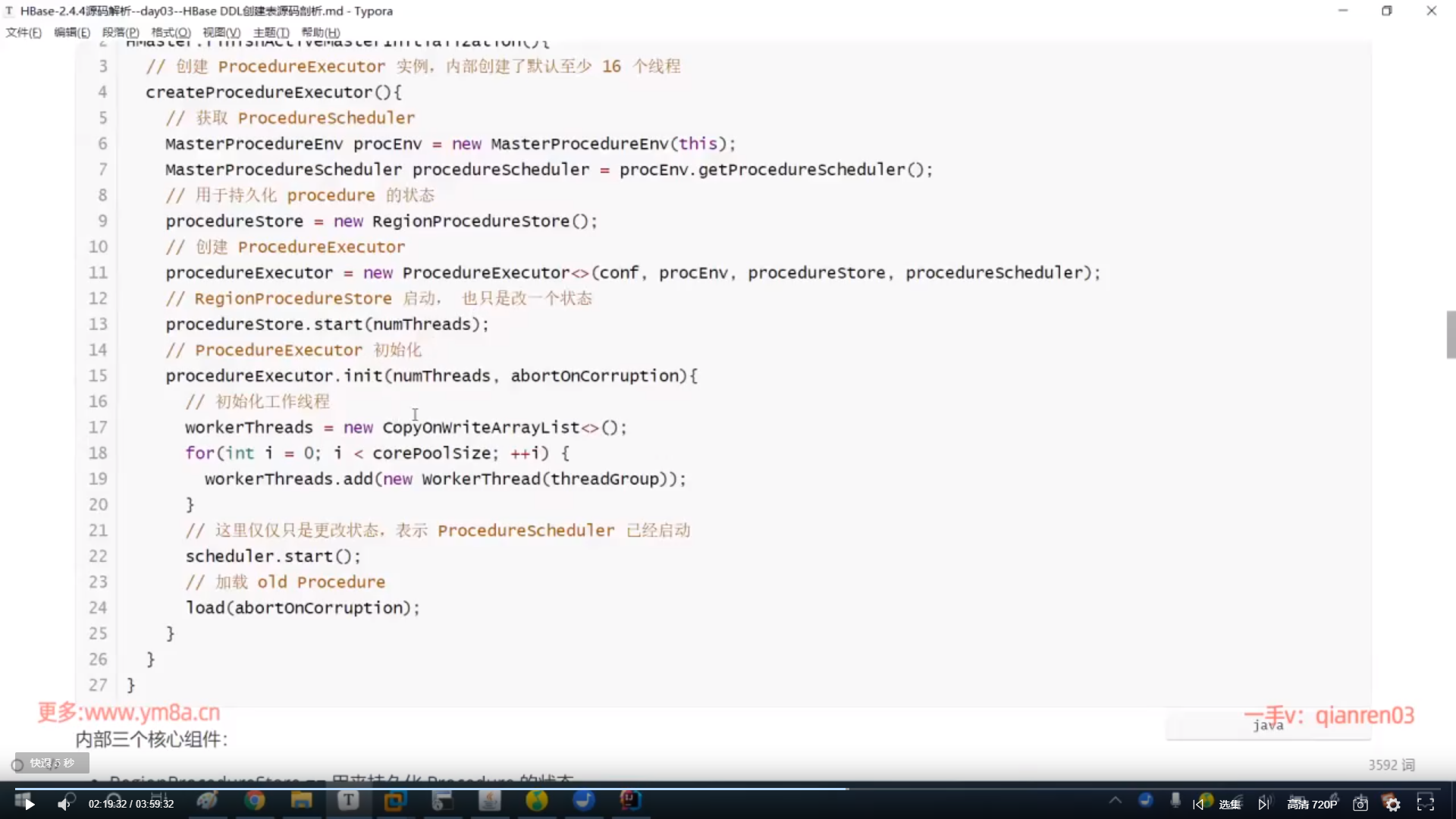Skip to next episode button
Image resolution: width=1456 pixels, height=819 pixels.
pyautogui.click(x=1263, y=804)
